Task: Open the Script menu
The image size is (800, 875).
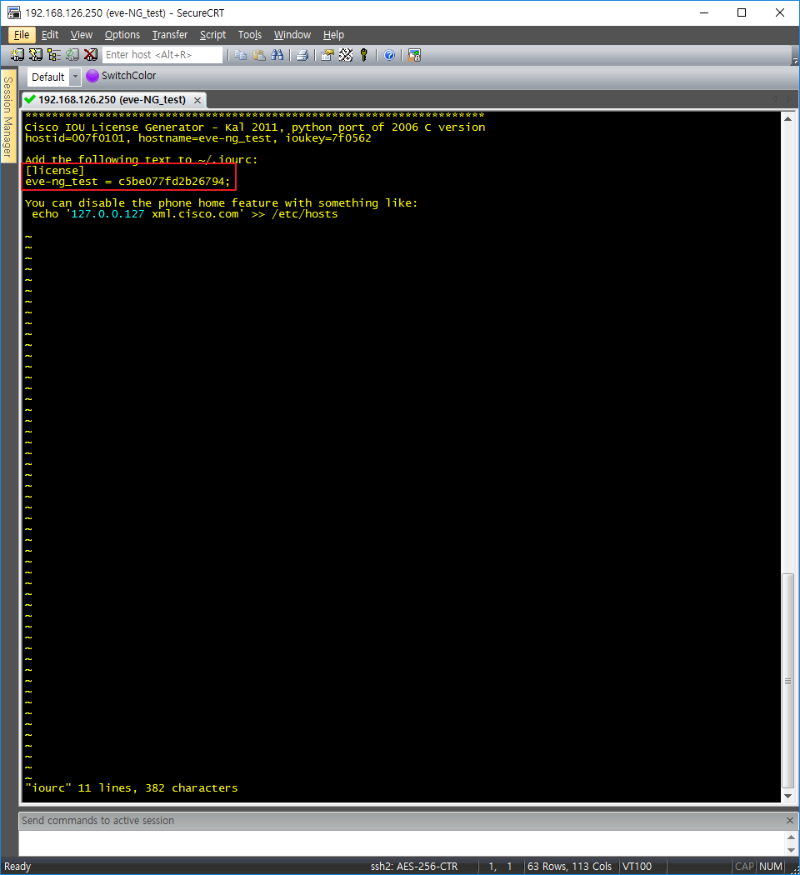Action: pos(213,35)
